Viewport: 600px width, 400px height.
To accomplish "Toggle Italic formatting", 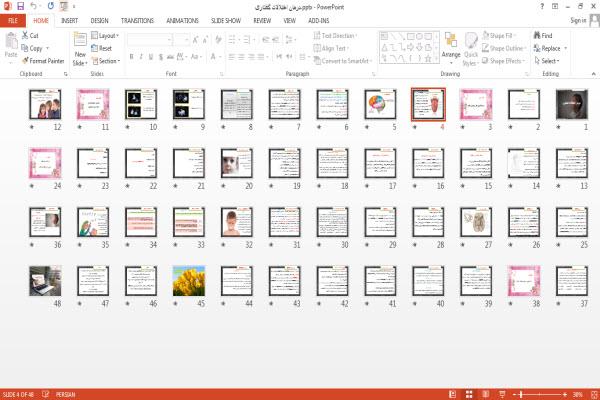I will (141, 57).
